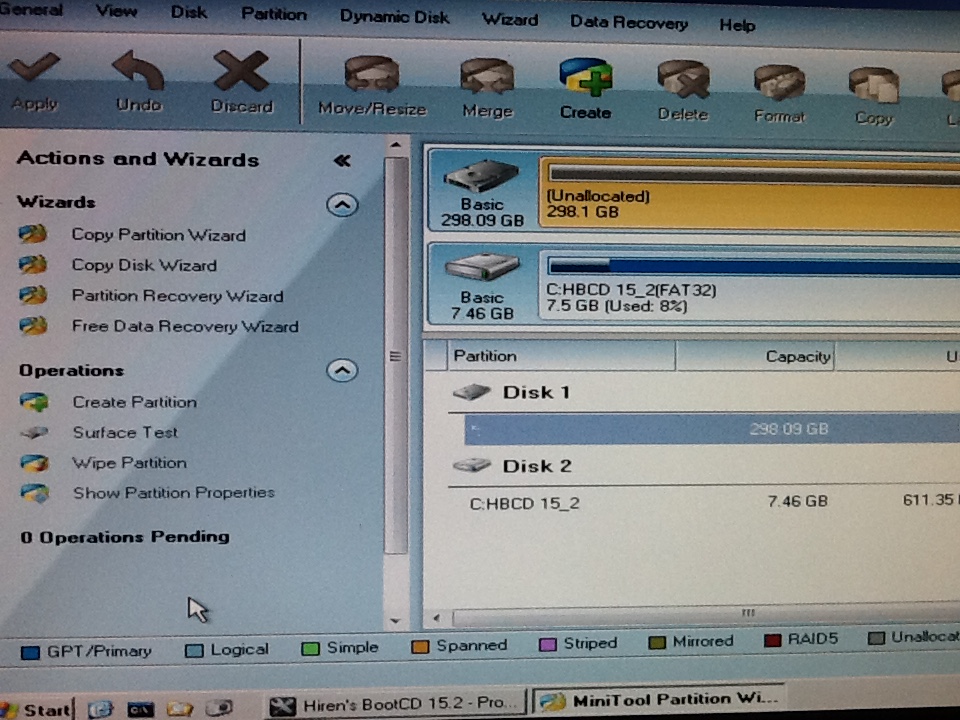
Task: Select the C:HBCD 15_2 row in list
Action: pyautogui.click(x=704, y=502)
